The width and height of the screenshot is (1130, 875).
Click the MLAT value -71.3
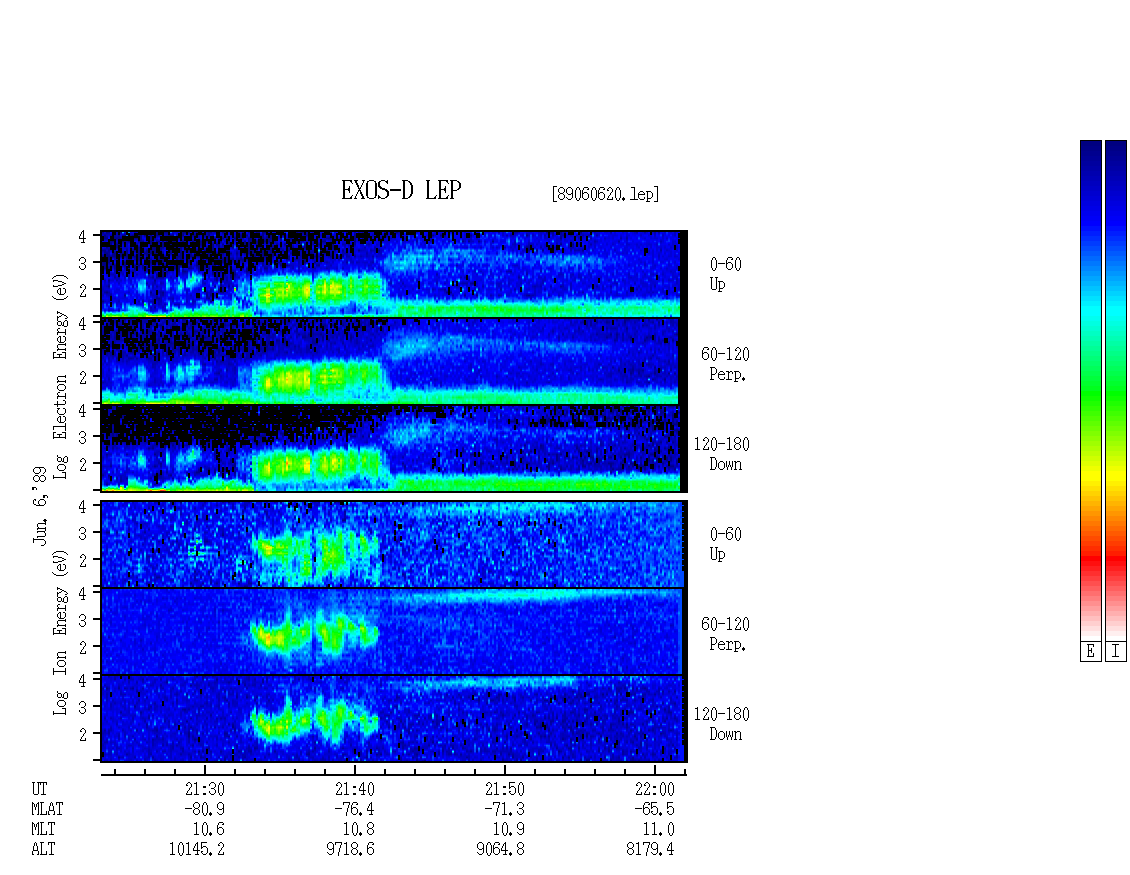pyautogui.click(x=504, y=809)
